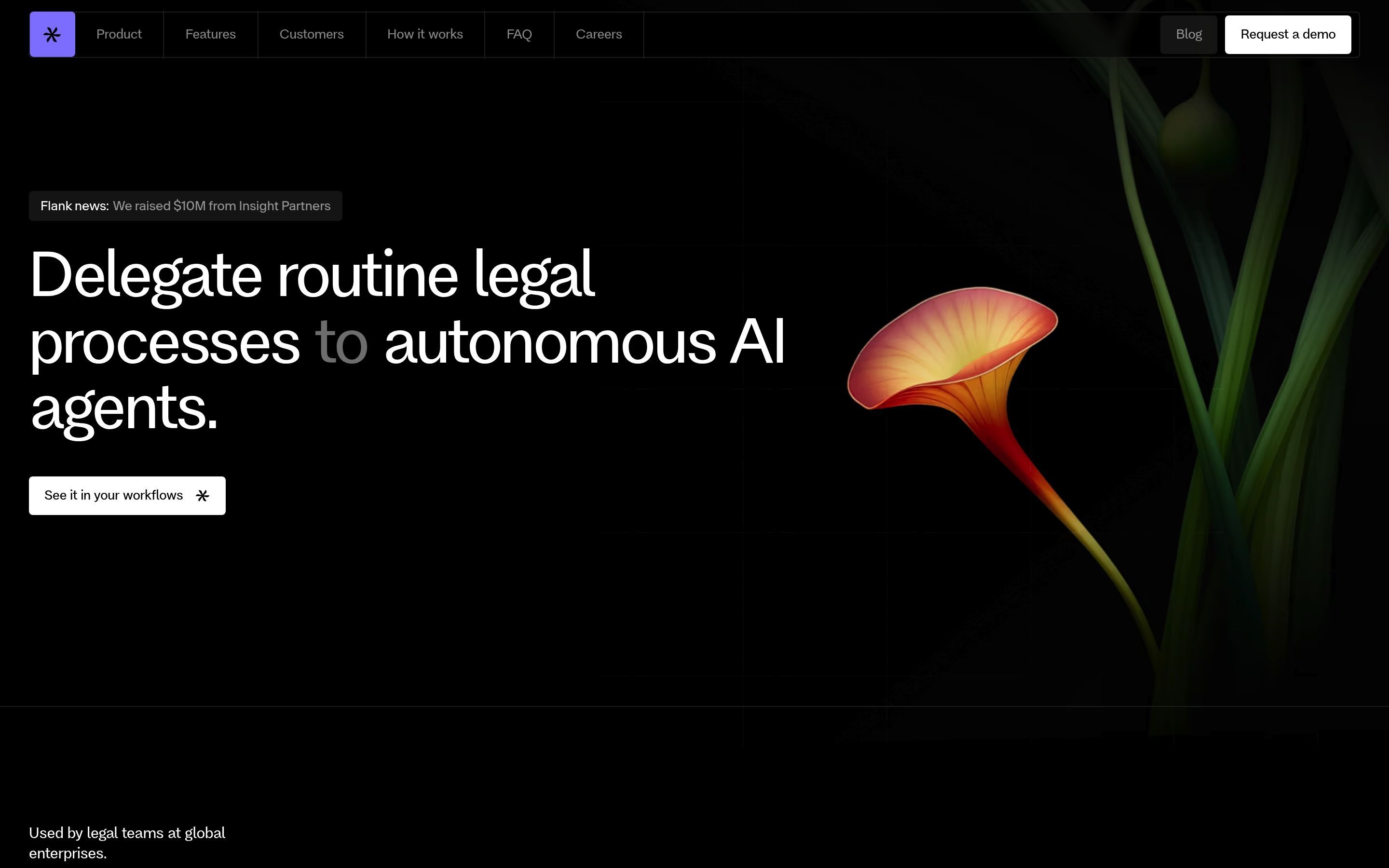1389x868 pixels.
Task: Open the Product nav item
Action: pos(119,34)
